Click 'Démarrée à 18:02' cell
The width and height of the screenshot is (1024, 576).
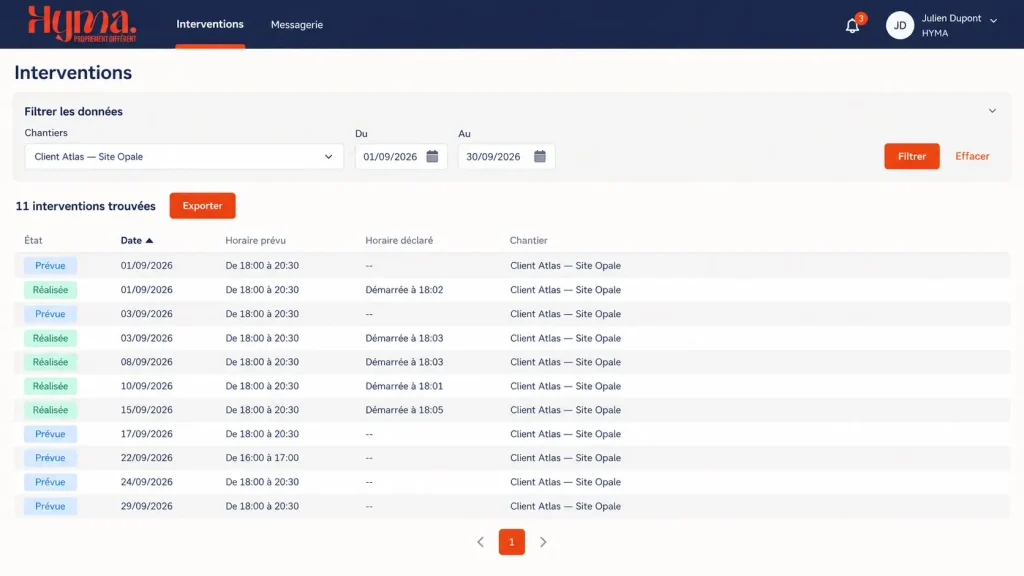(x=404, y=290)
